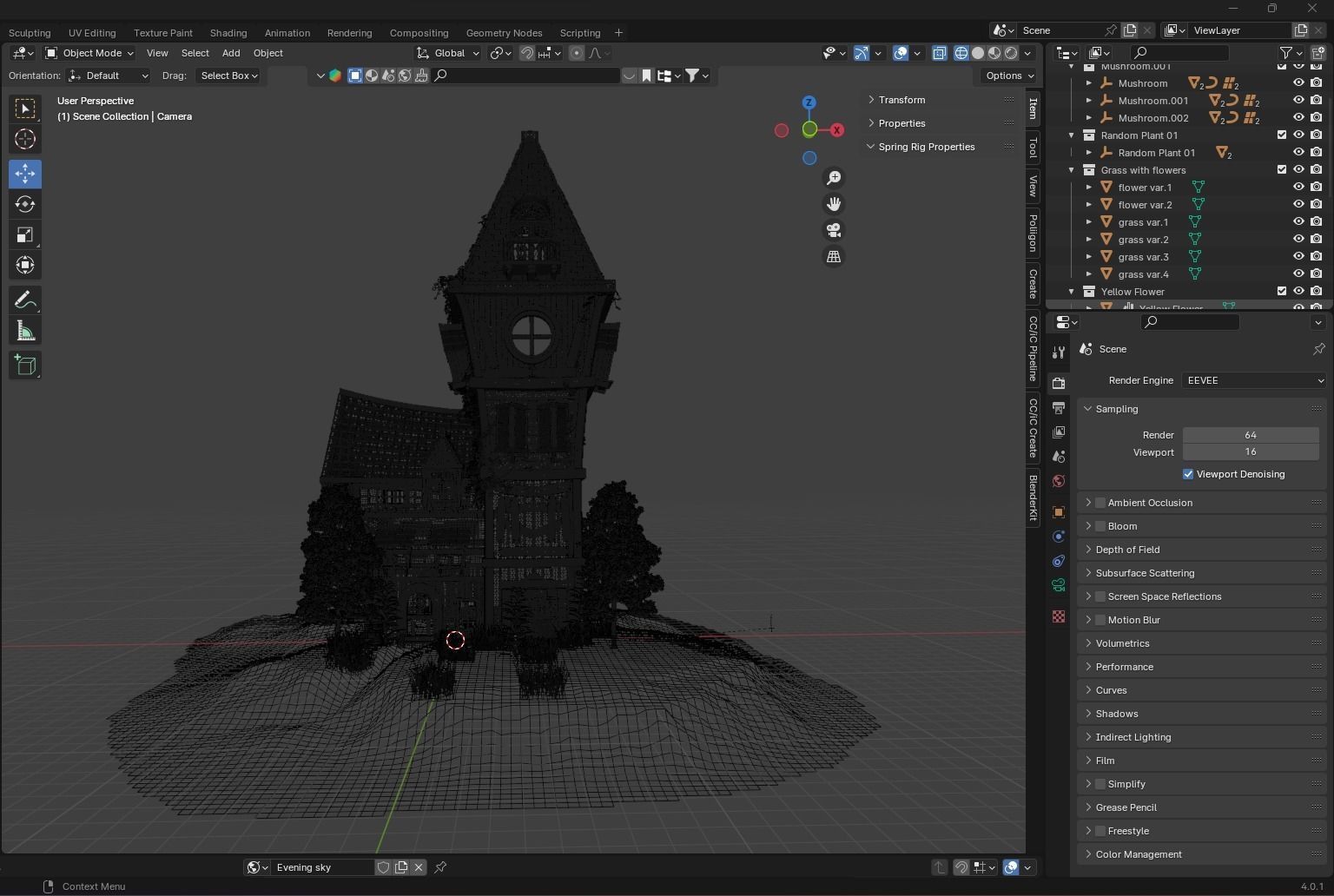Disable rendering of flower var.1 camera icon
The image size is (1334, 896).
click(1317, 188)
